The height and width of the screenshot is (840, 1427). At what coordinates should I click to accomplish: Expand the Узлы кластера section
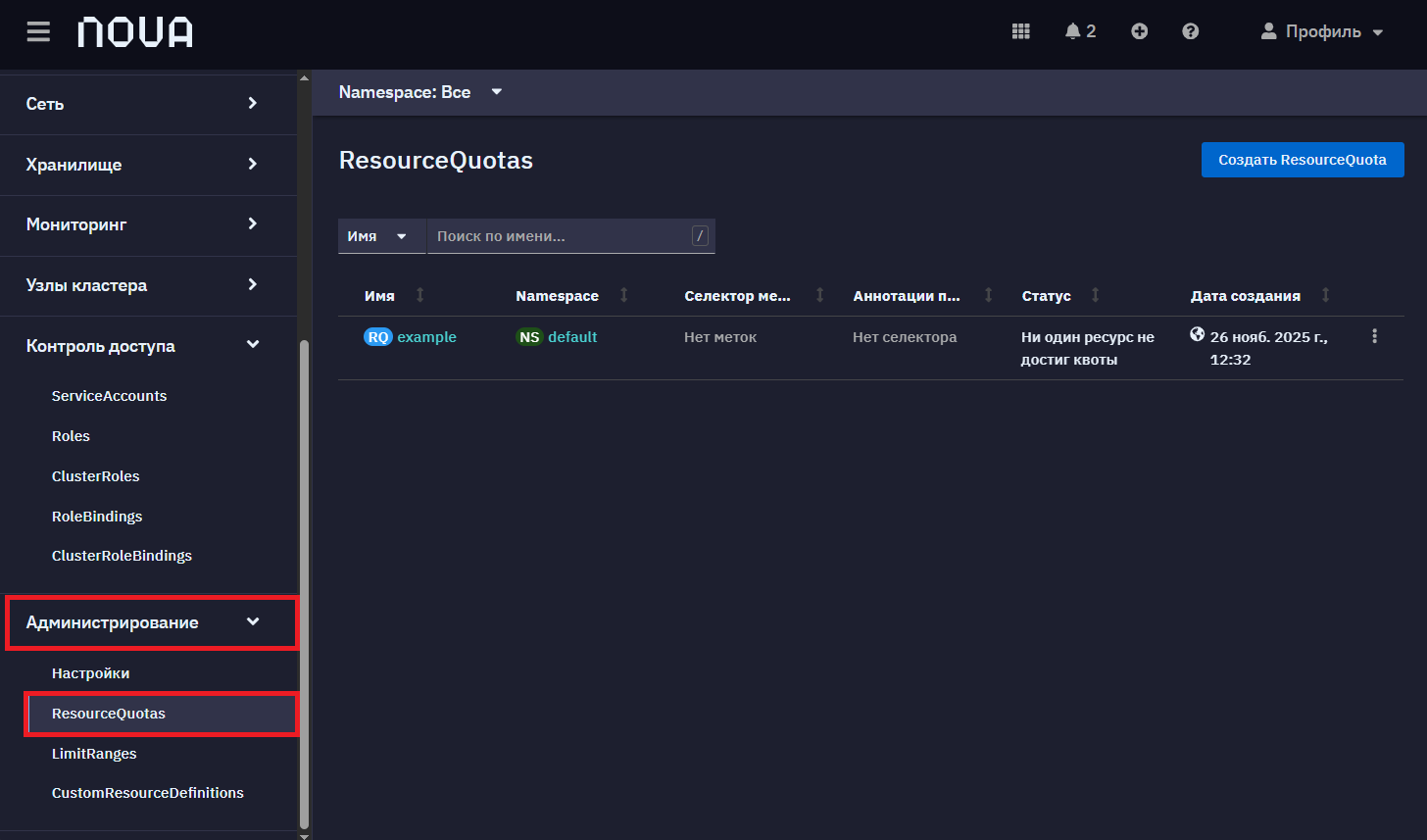point(148,285)
